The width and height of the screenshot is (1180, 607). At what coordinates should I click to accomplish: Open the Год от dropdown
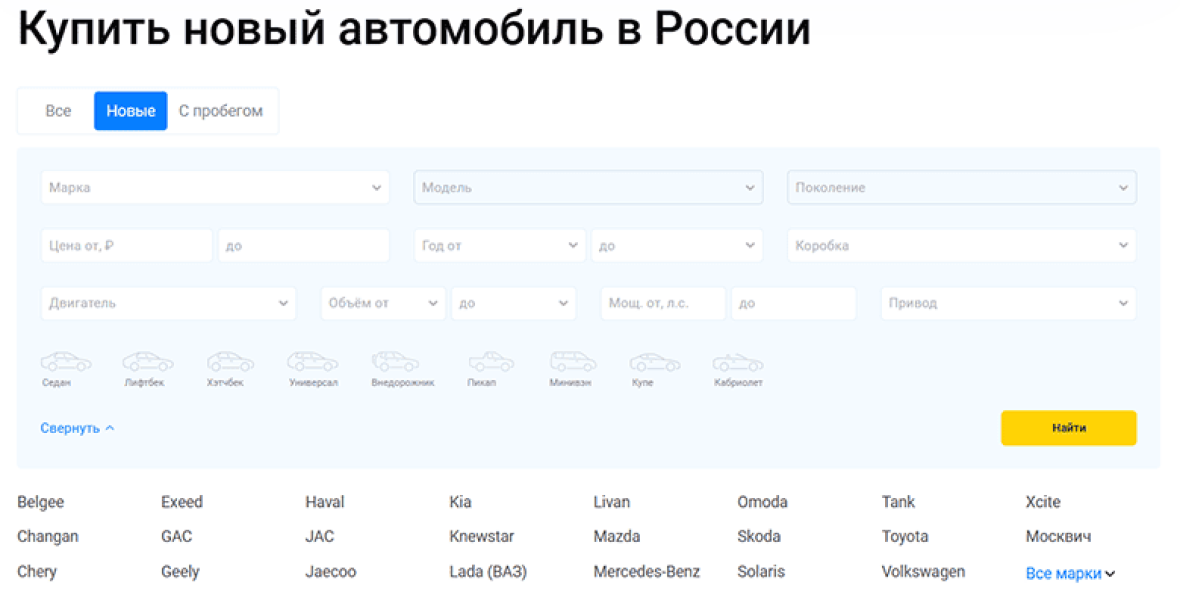click(x=500, y=245)
